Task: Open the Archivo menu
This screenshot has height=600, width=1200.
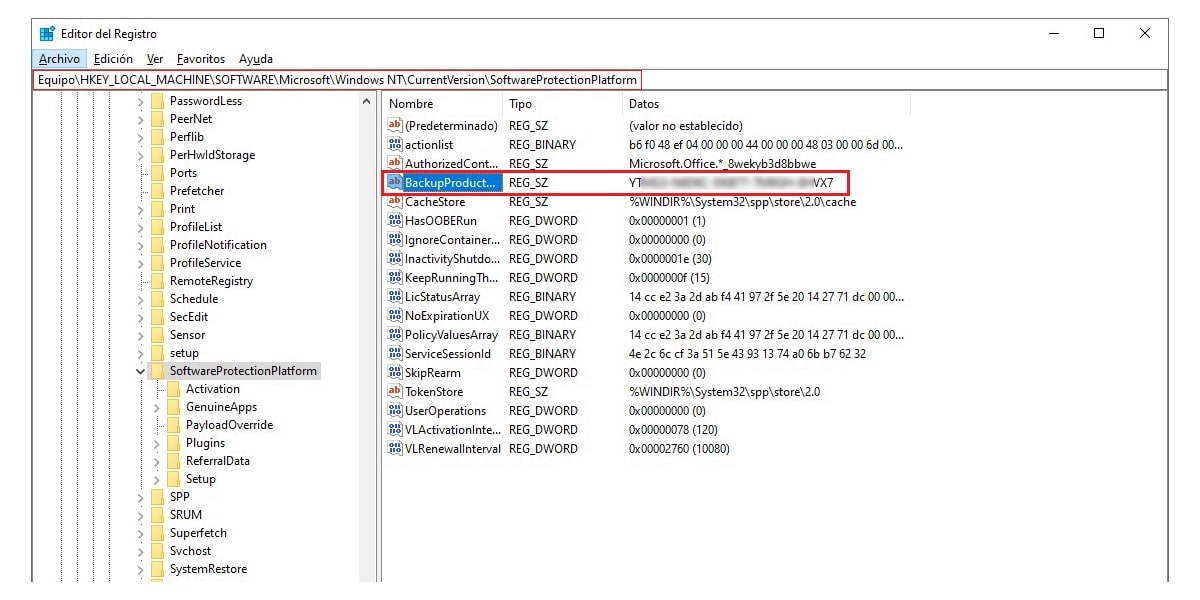Action: coord(59,59)
